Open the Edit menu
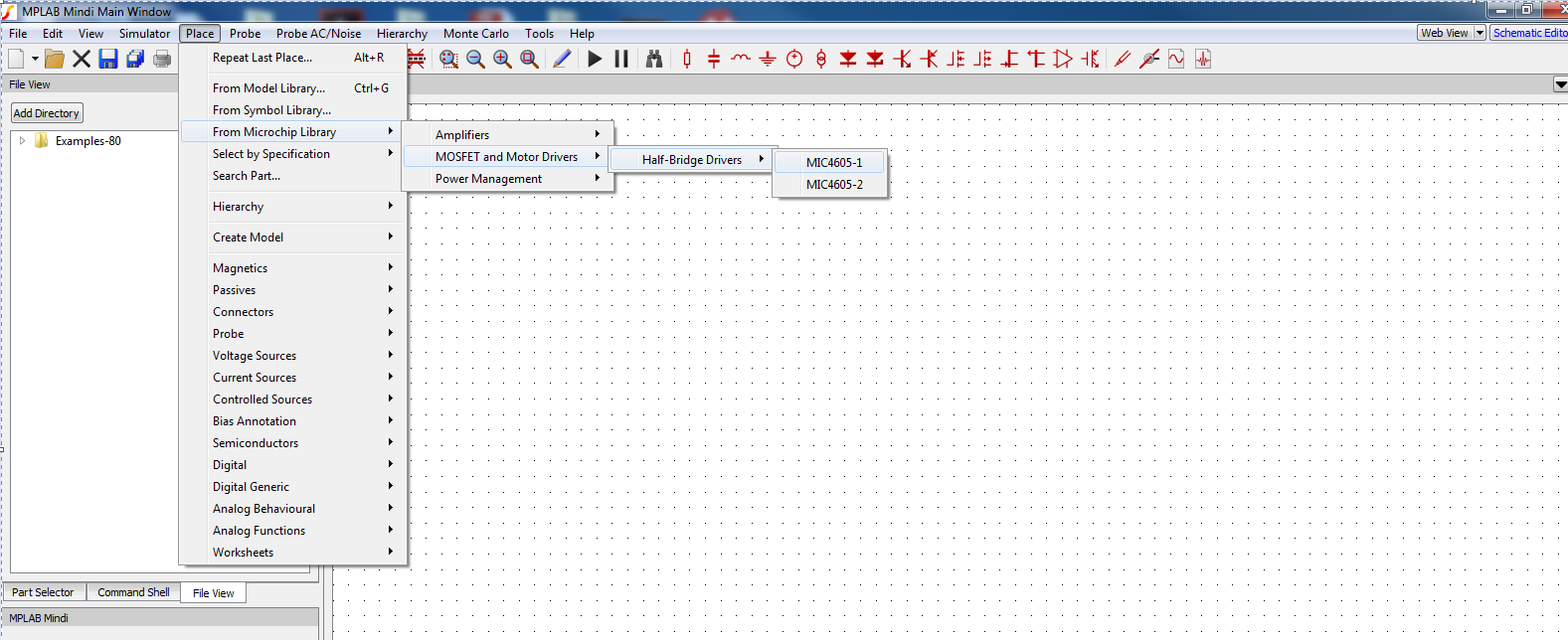The width and height of the screenshot is (1568, 640). point(53,33)
